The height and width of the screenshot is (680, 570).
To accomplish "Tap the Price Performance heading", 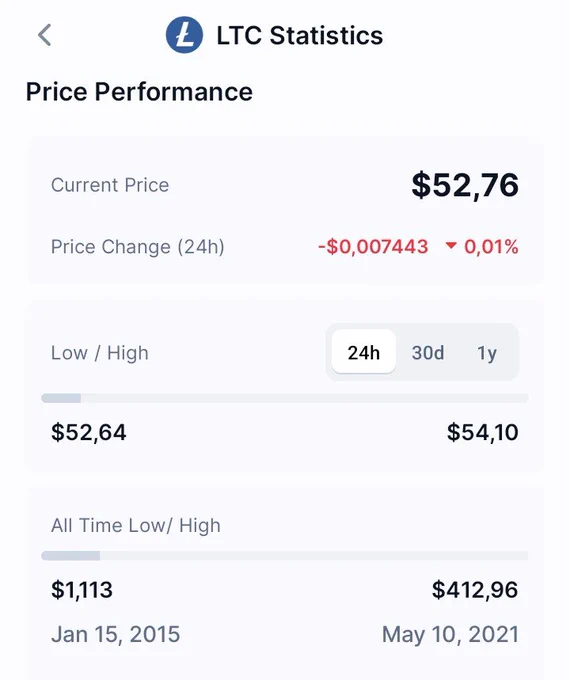I will (139, 92).
